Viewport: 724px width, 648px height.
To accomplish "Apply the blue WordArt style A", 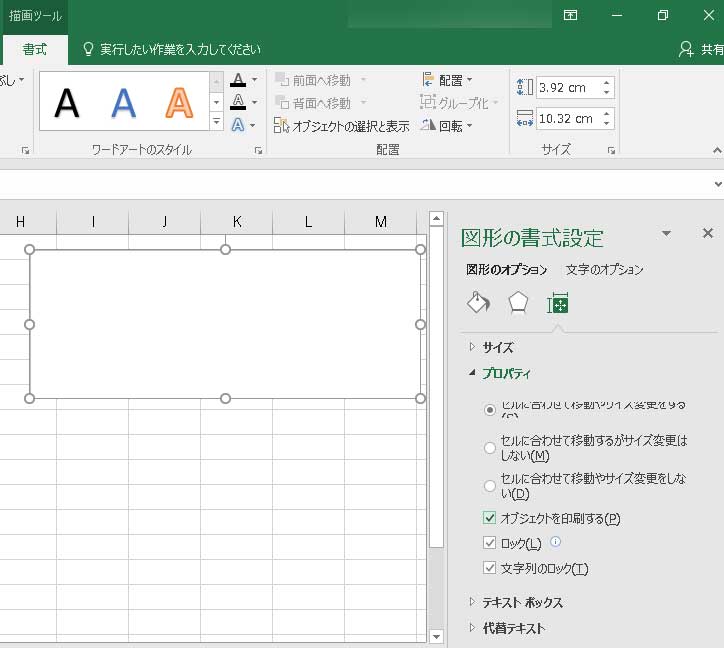I will tap(123, 102).
